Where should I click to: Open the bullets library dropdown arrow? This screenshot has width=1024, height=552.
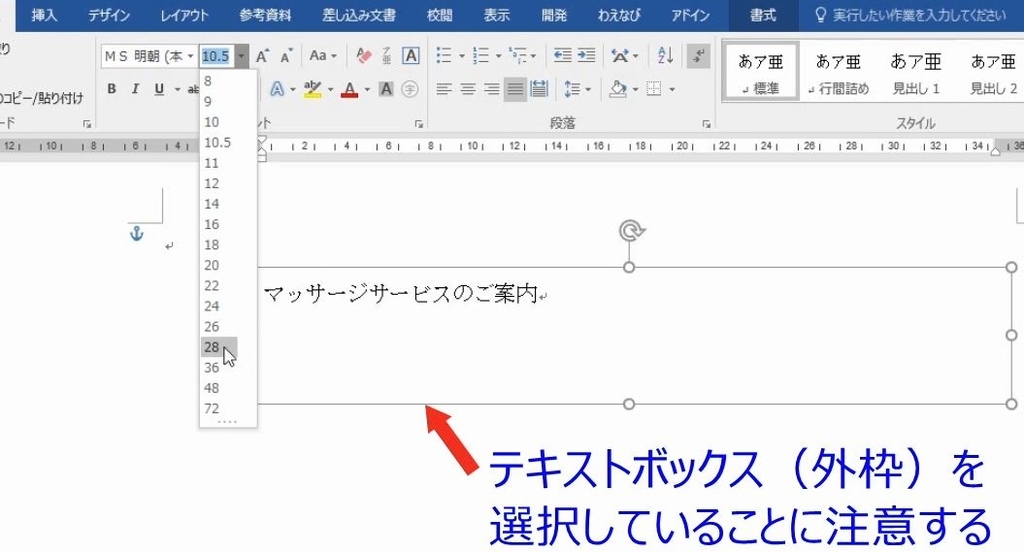(462, 56)
